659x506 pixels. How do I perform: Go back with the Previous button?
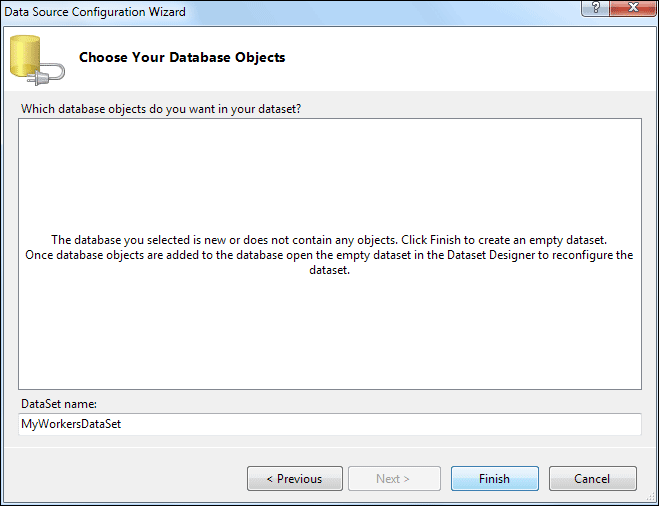click(x=294, y=479)
